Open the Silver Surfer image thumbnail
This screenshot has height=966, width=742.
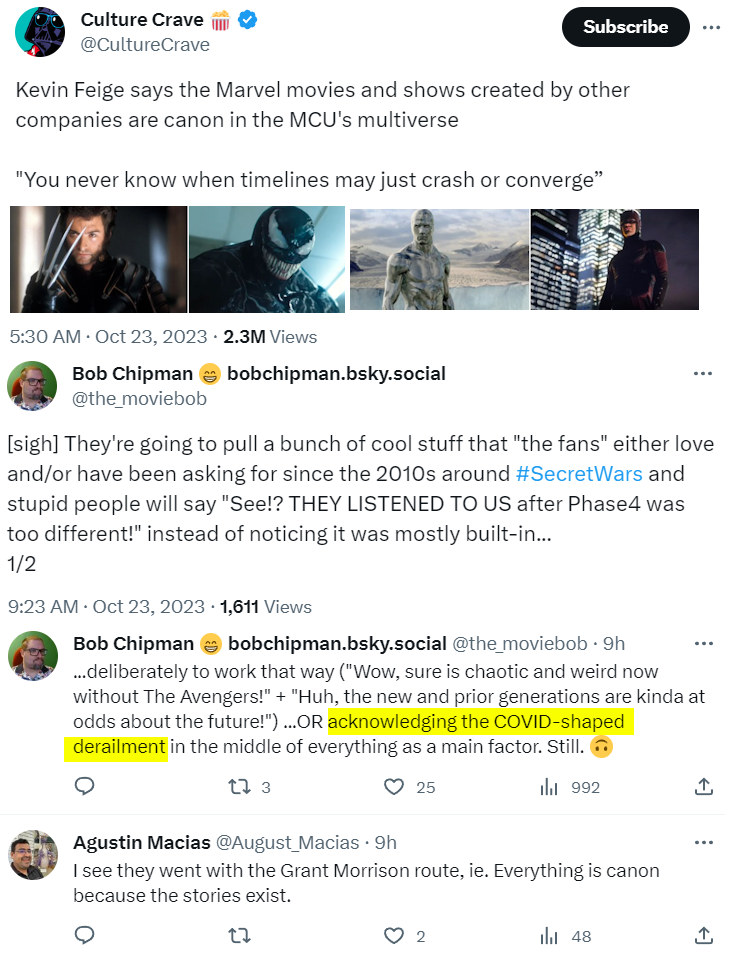point(439,259)
